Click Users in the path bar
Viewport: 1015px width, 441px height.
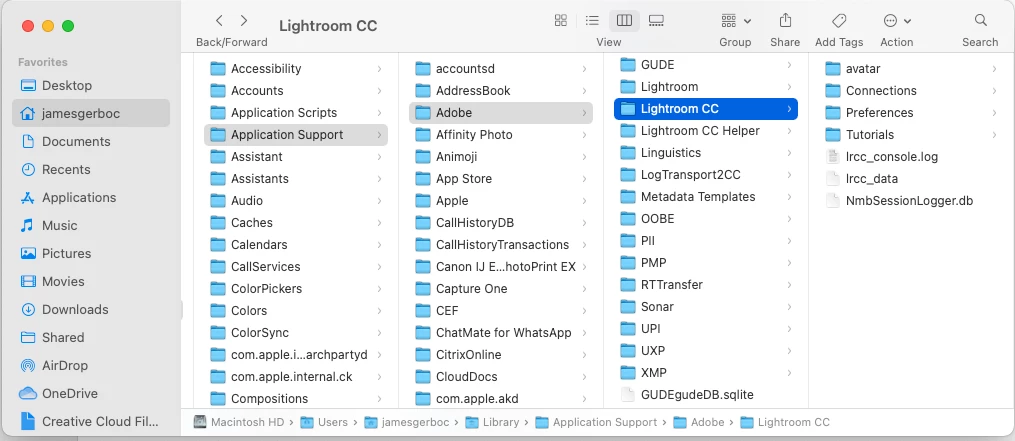tap(324, 422)
